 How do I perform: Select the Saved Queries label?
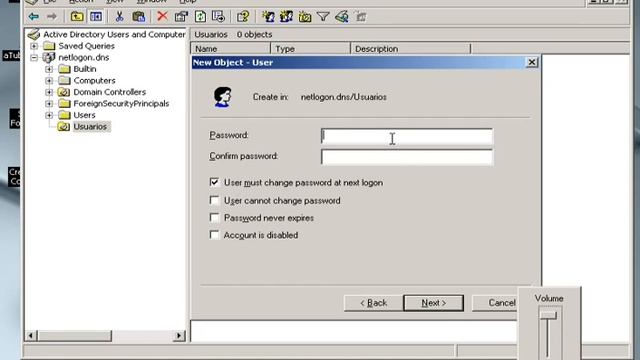click(x=86, y=46)
